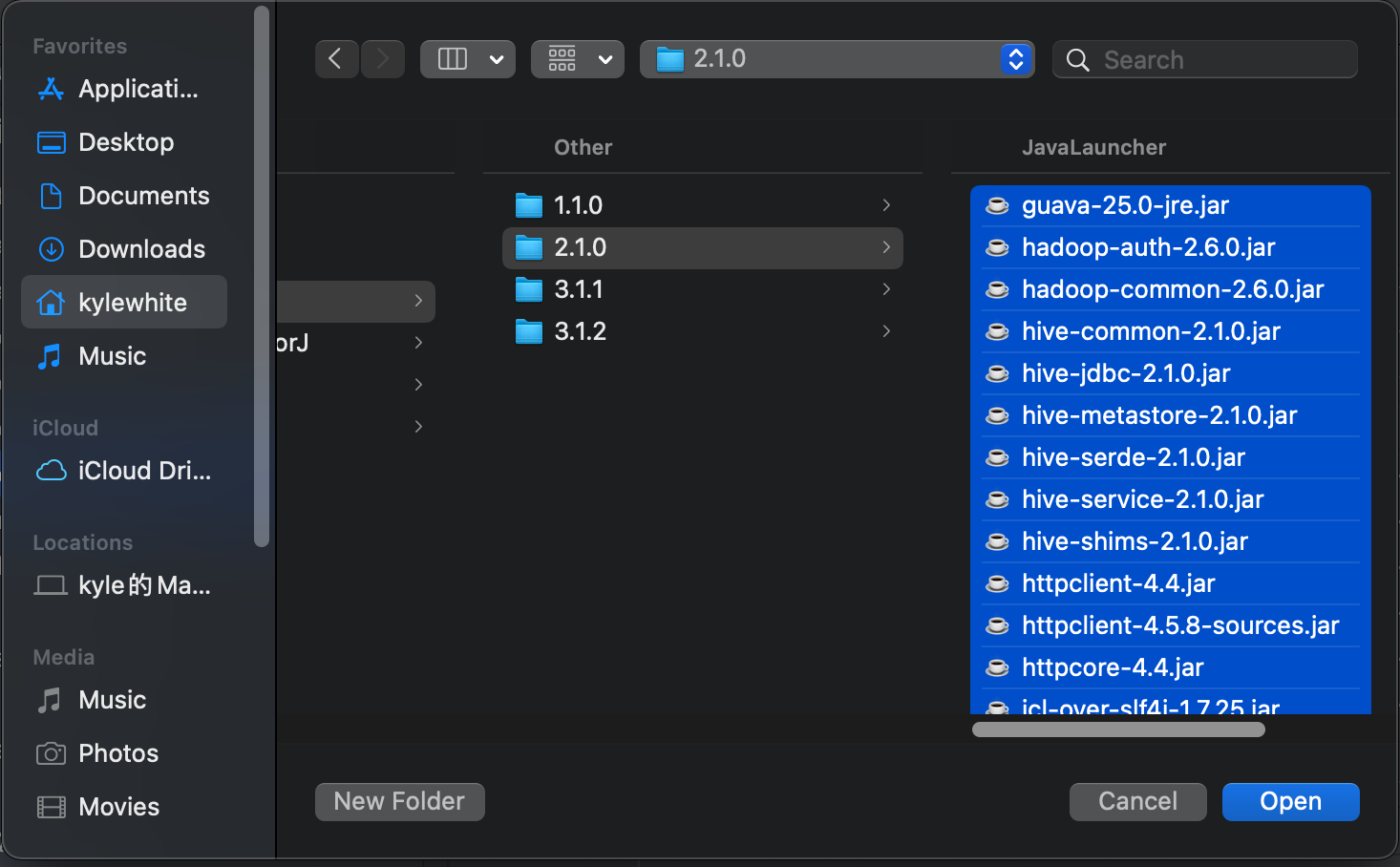This screenshot has width=1400, height=867.
Task: Select guava-25.0-jre.jar
Action: pos(1171,205)
